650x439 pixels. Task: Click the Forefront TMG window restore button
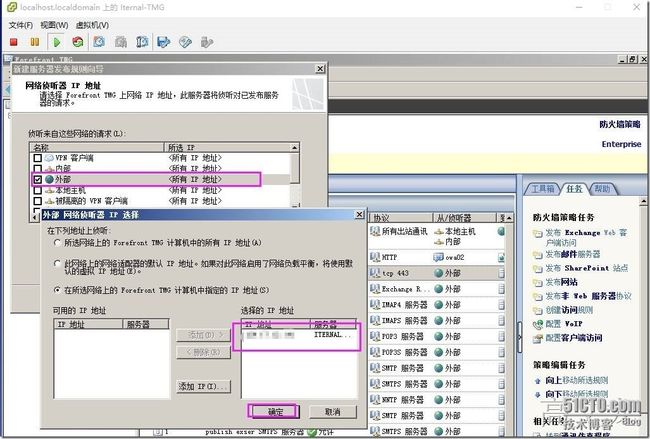[x=633, y=59]
